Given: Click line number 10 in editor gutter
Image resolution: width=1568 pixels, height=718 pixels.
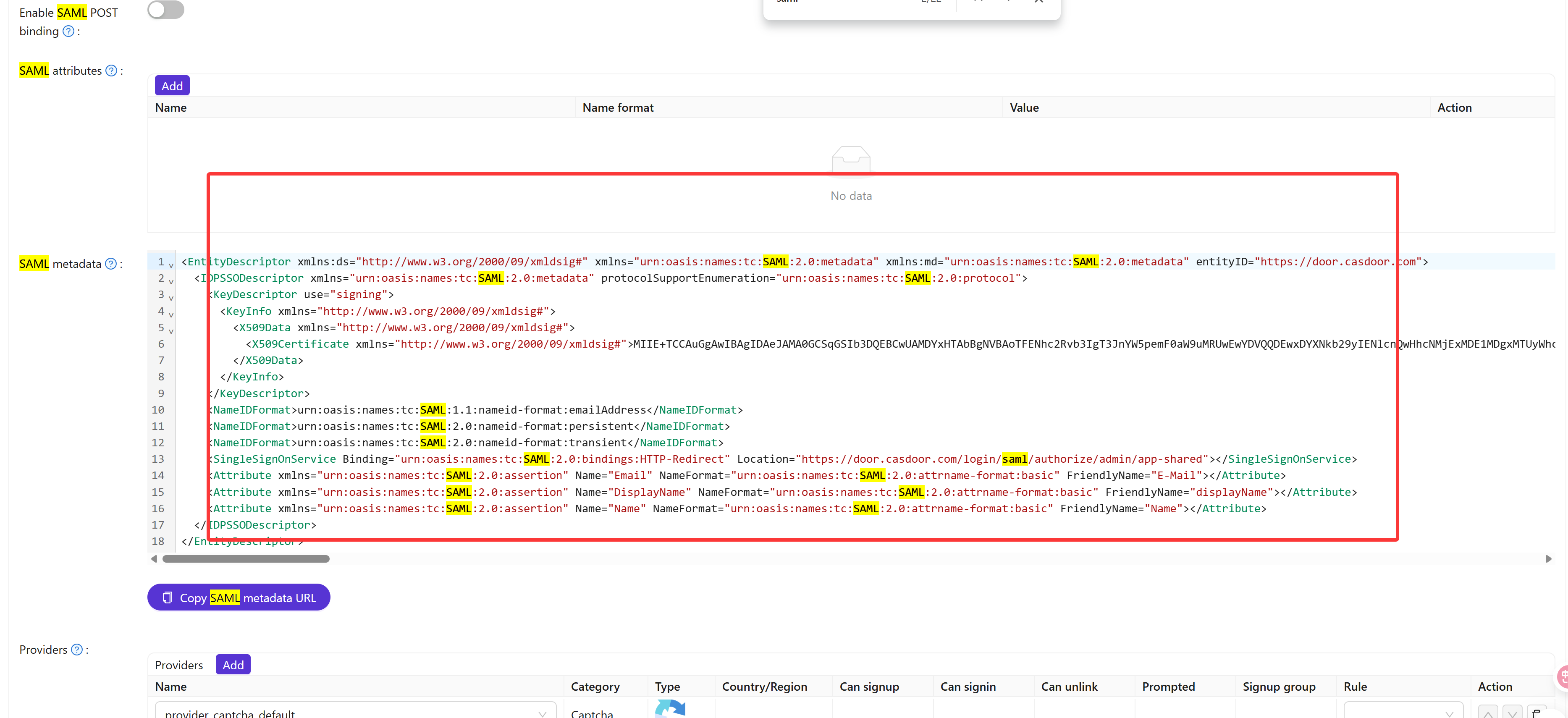Looking at the screenshot, I should [157, 409].
